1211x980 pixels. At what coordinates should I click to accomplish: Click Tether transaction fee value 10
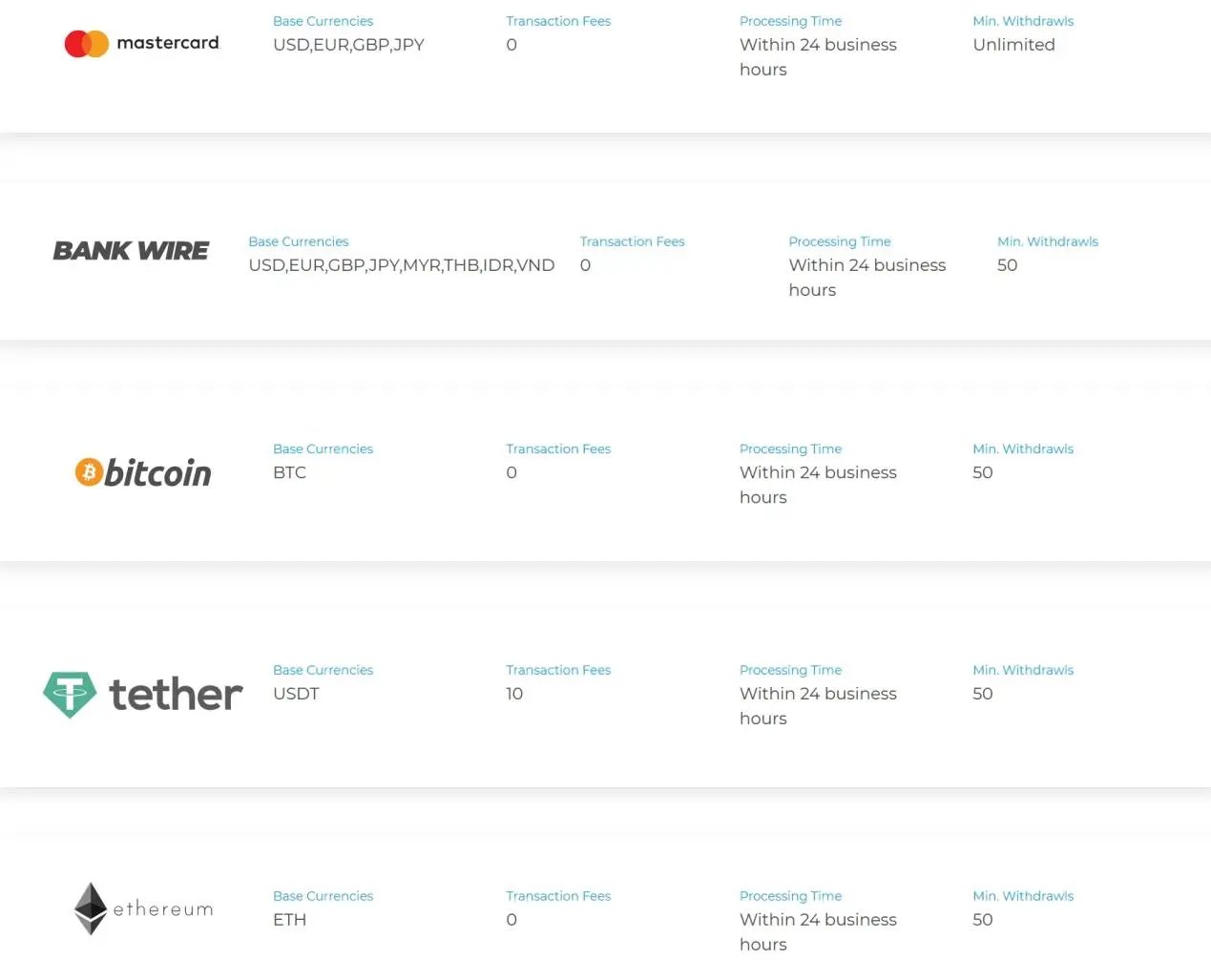tap(514, 694)
